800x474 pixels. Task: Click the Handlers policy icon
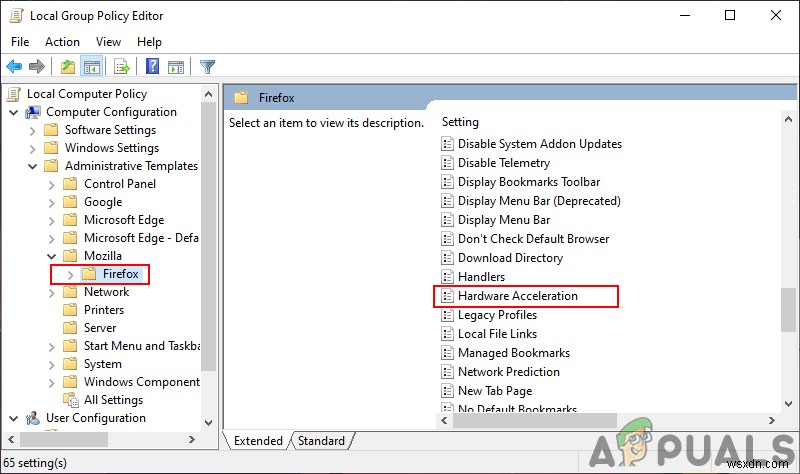(447, 277)
